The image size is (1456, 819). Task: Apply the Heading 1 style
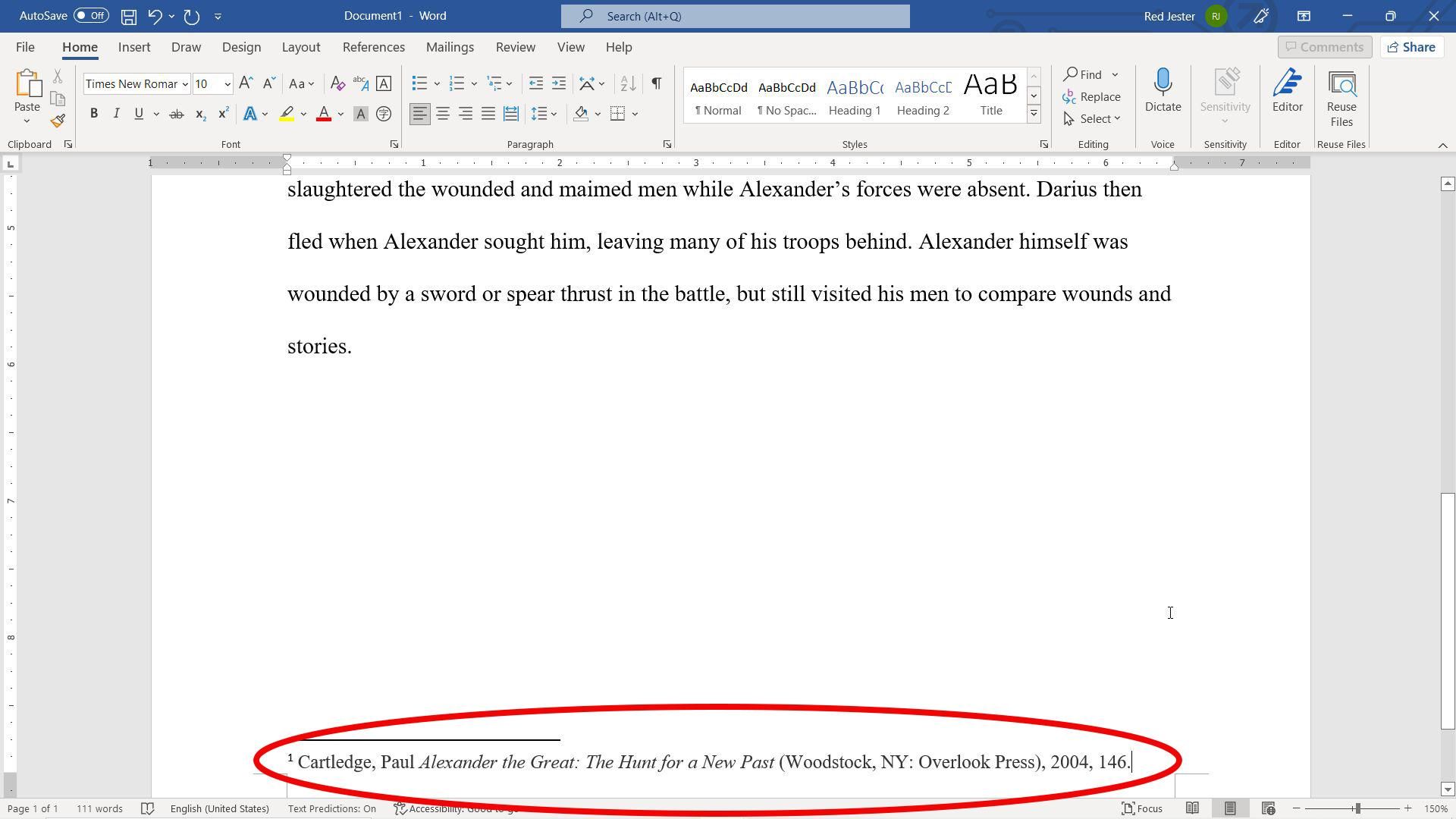tap(854, 96)
